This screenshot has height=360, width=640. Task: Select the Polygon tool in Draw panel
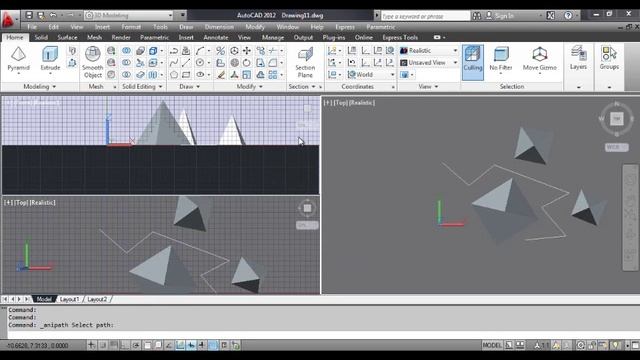174,75
